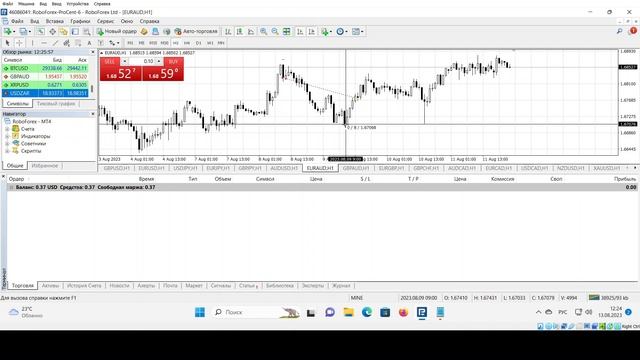Zoom in the chart with magnifier plus
The height and width of the screenshot is (360, 640).
pos(264,31)
